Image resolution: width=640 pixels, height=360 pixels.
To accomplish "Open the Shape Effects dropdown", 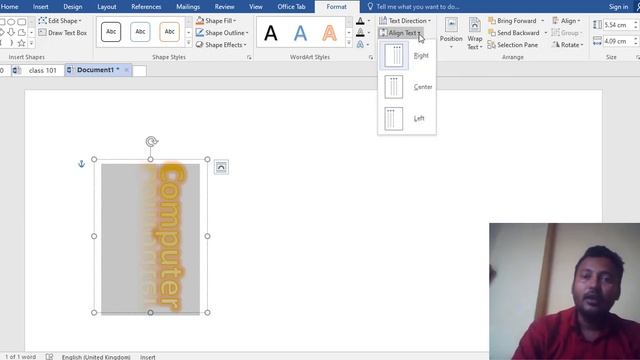I will 221,45.
